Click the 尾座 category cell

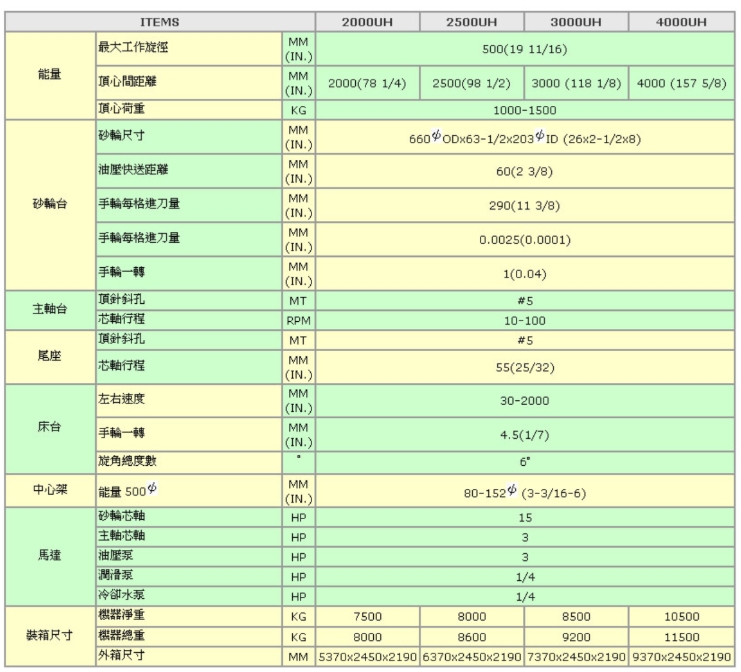[x=50, y=356]
